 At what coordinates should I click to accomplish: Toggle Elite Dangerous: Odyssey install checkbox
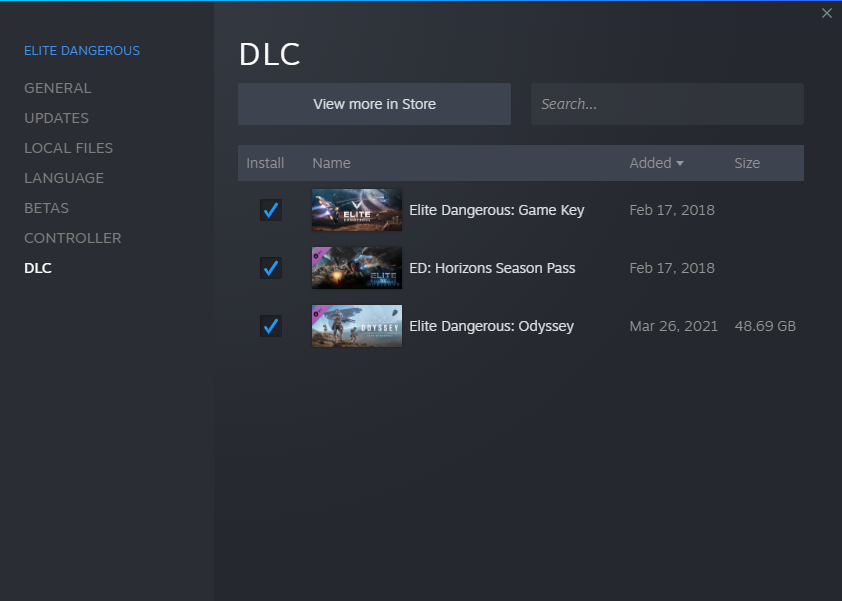tap(271, 326)
